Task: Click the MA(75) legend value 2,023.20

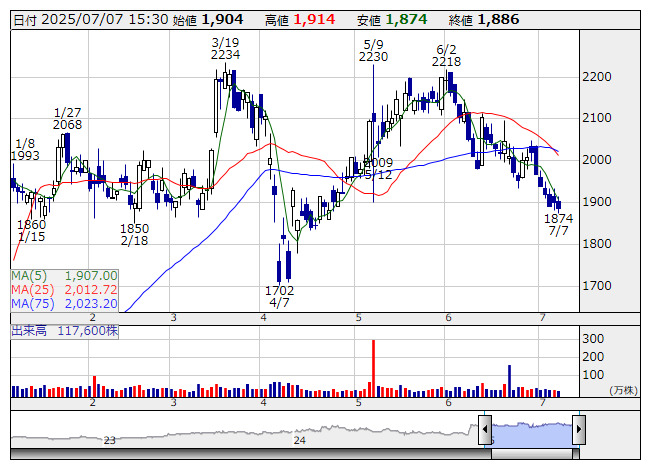Action: click(91, 304)
